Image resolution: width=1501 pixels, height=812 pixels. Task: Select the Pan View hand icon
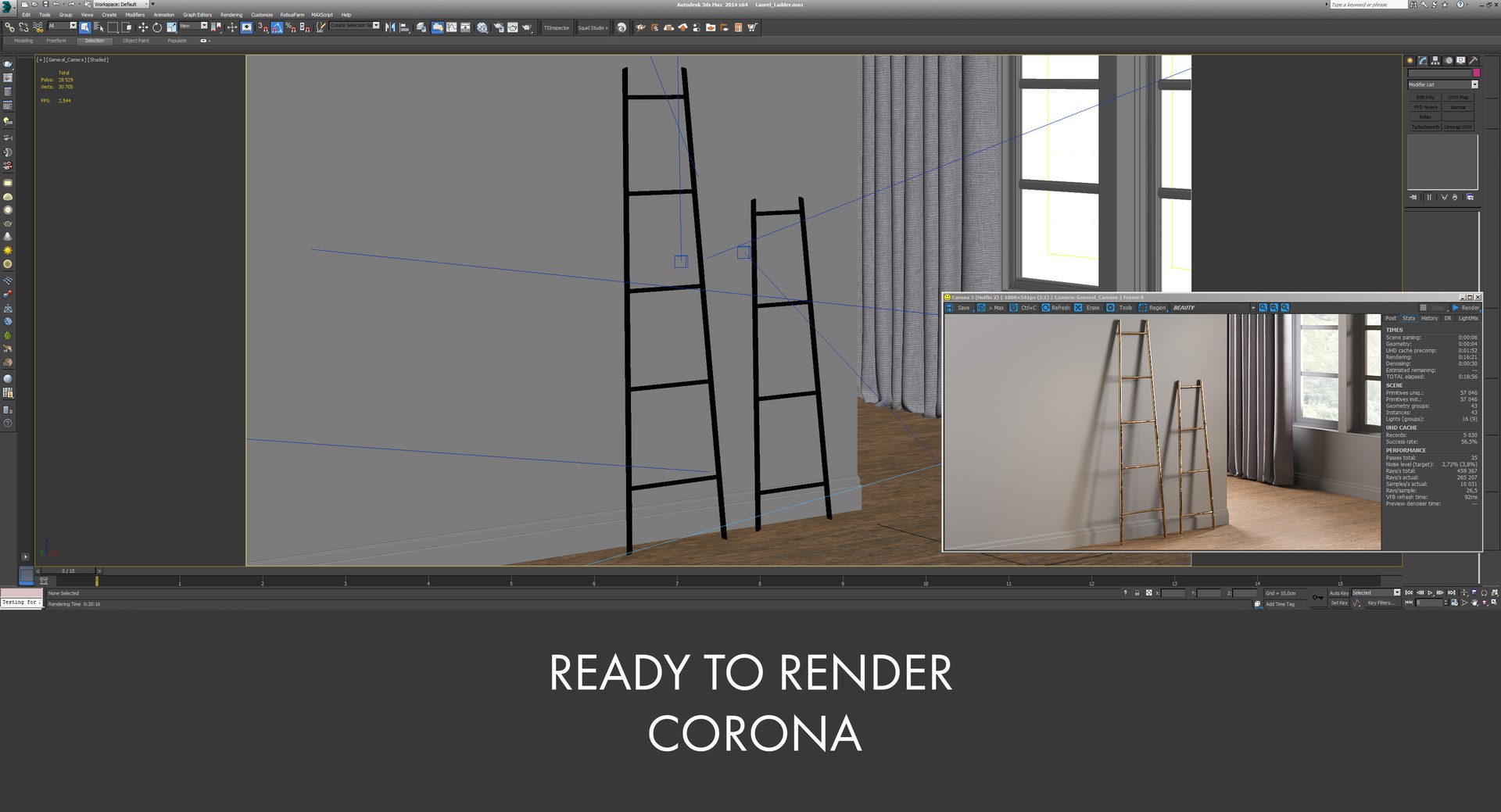[x=1474, y=603]
